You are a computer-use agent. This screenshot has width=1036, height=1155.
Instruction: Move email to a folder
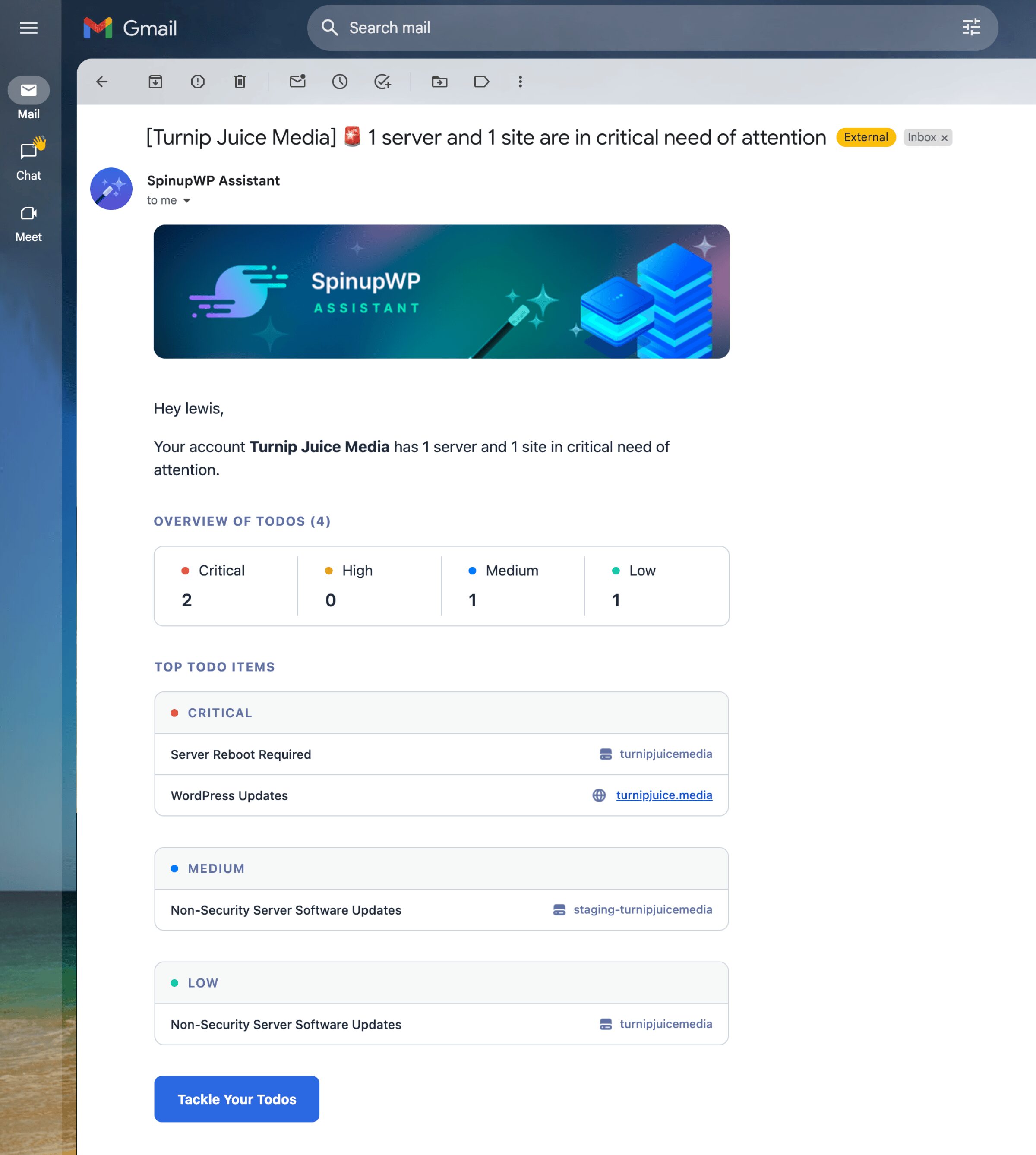439,82
